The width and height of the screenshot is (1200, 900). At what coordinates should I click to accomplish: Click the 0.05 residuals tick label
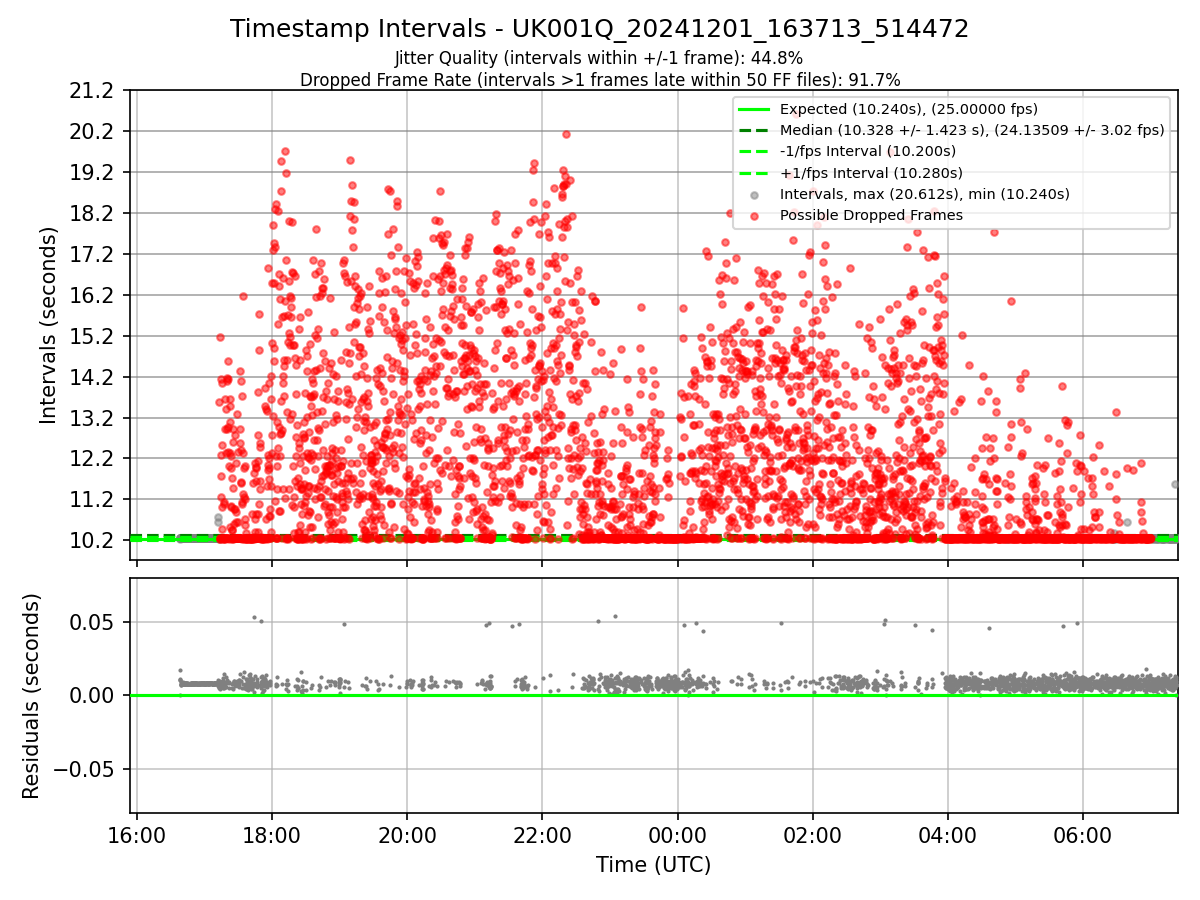tap(94, 622)
